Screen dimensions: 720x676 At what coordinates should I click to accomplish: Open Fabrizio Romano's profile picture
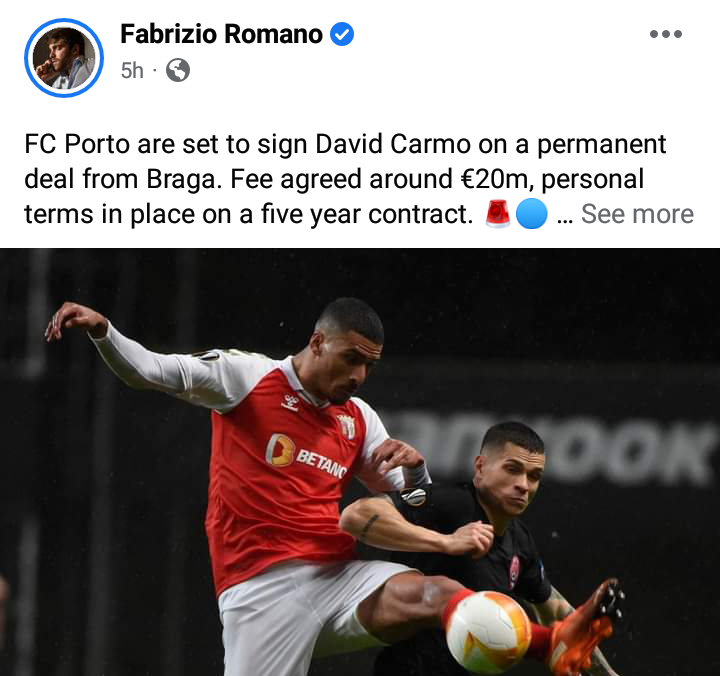(64, 58)
